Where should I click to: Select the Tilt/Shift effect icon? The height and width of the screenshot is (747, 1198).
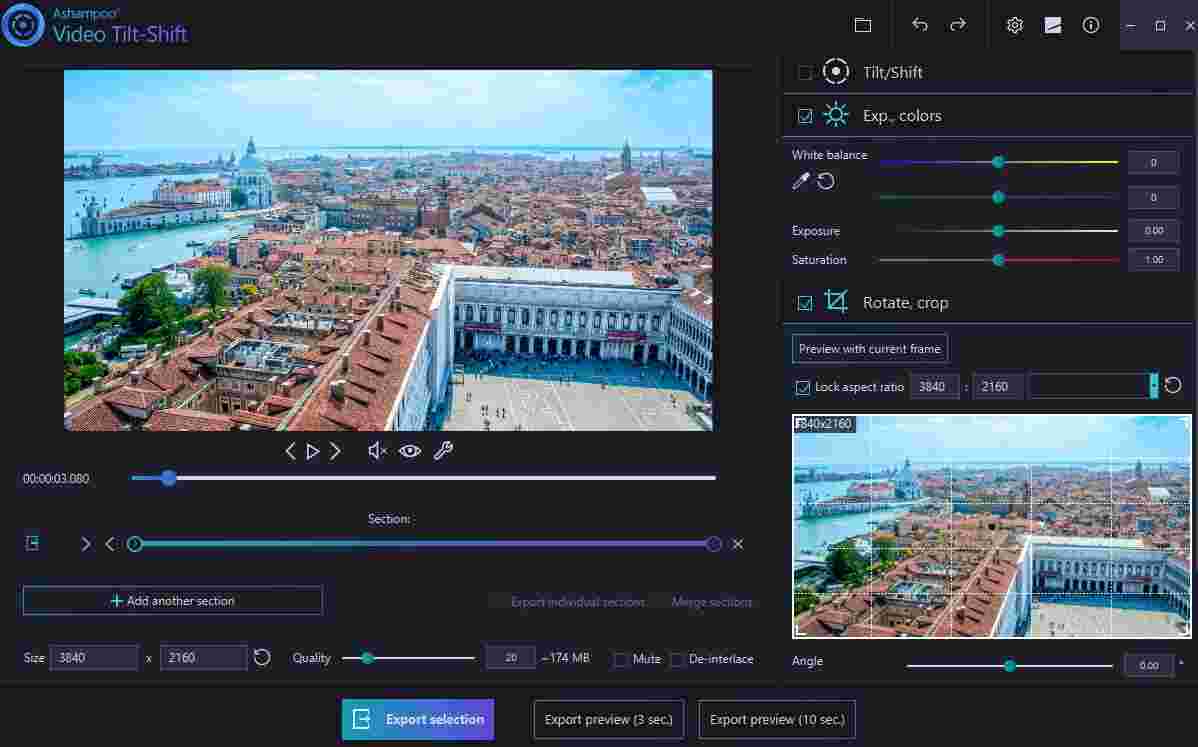836,71
